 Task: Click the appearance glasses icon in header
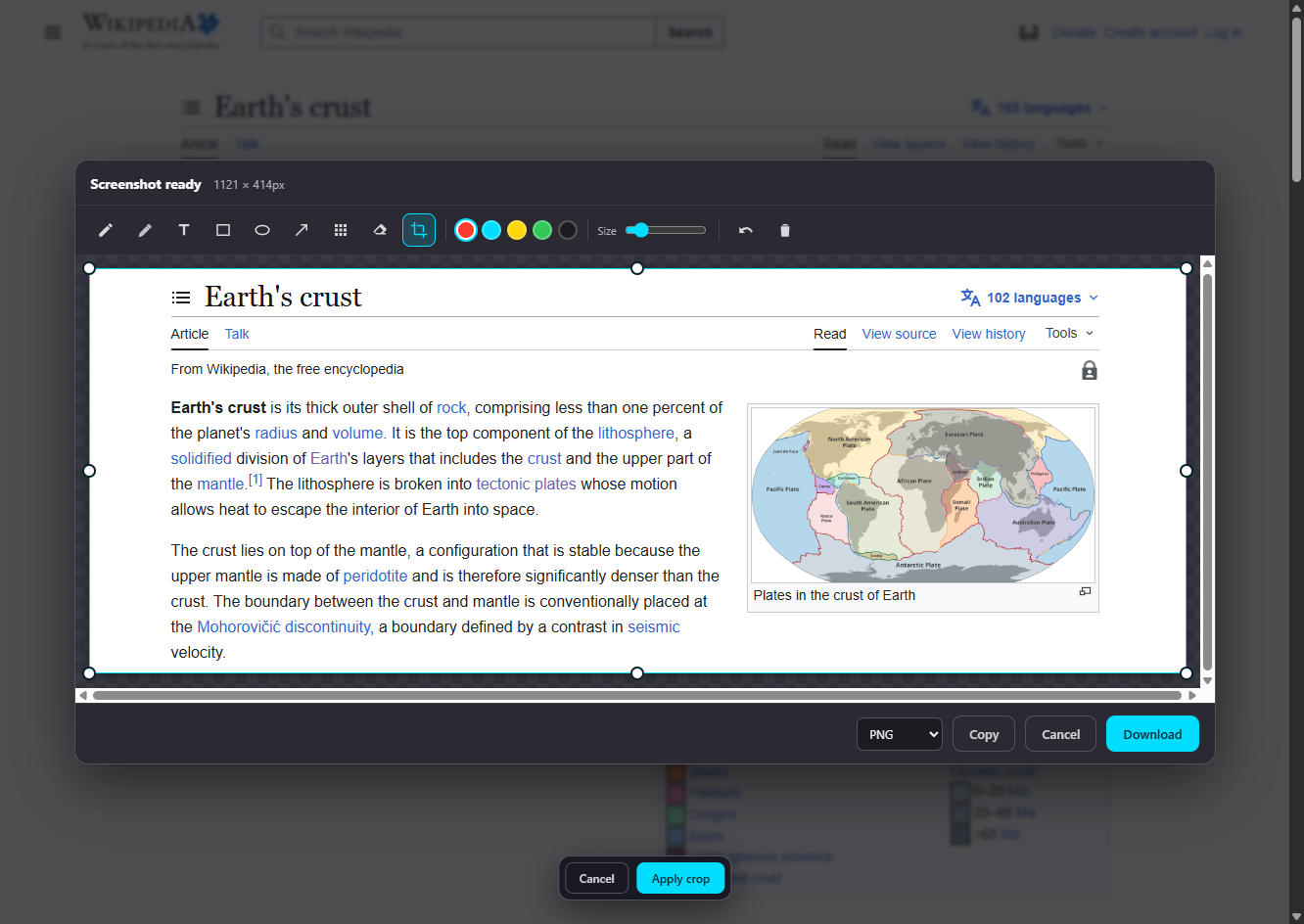click(1028, 32)
